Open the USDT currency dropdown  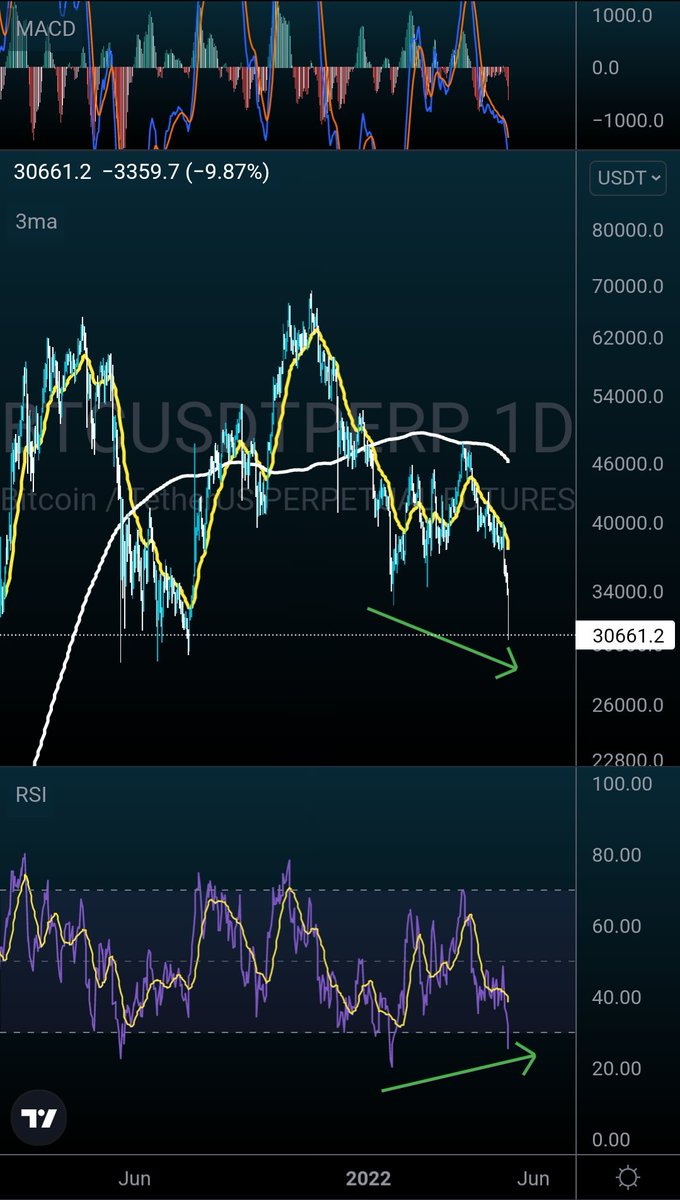628,178
